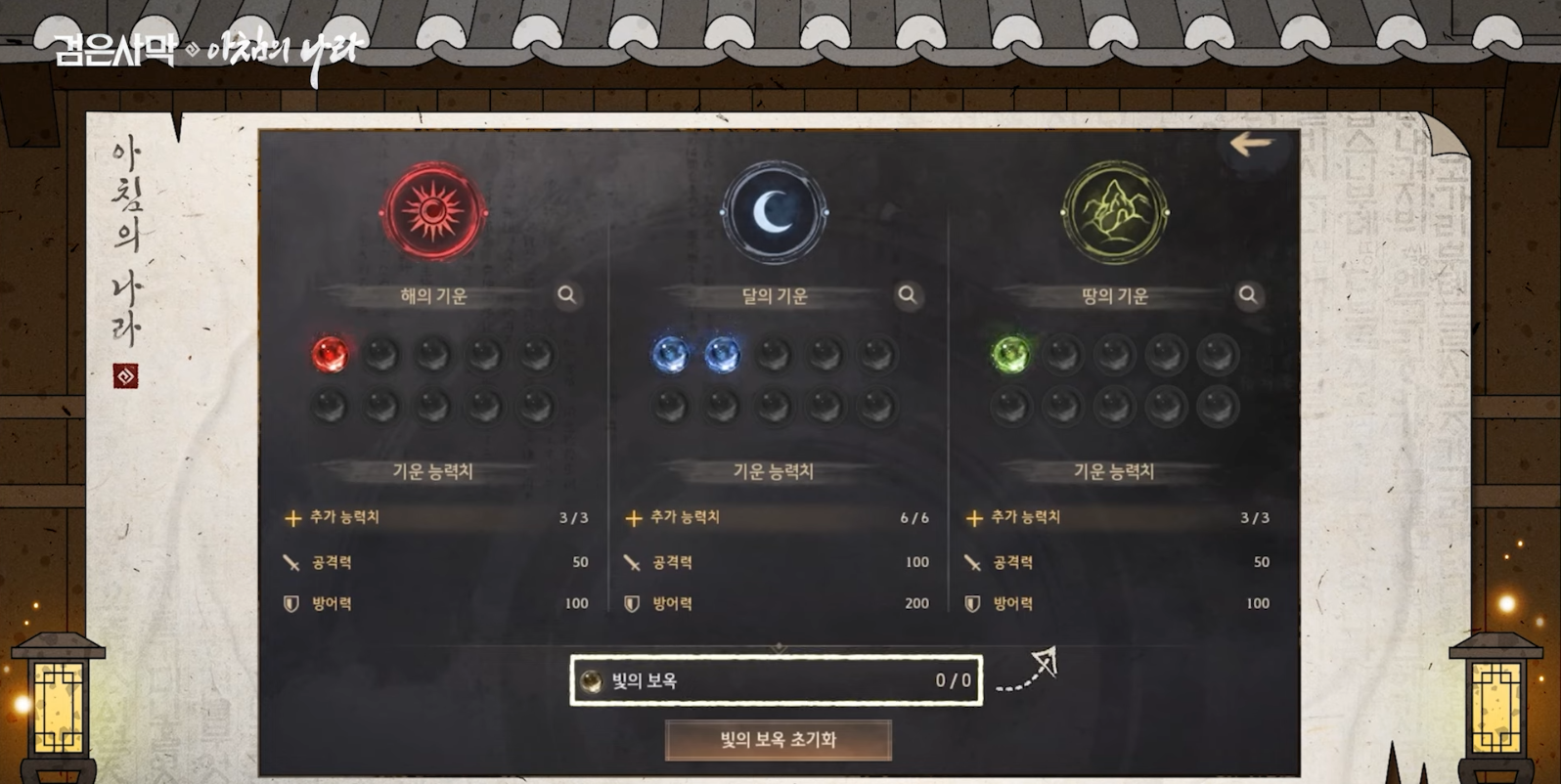Open magnifier next to 해의 기운
Screen dimensions: 1561x784
pos(566,295)
